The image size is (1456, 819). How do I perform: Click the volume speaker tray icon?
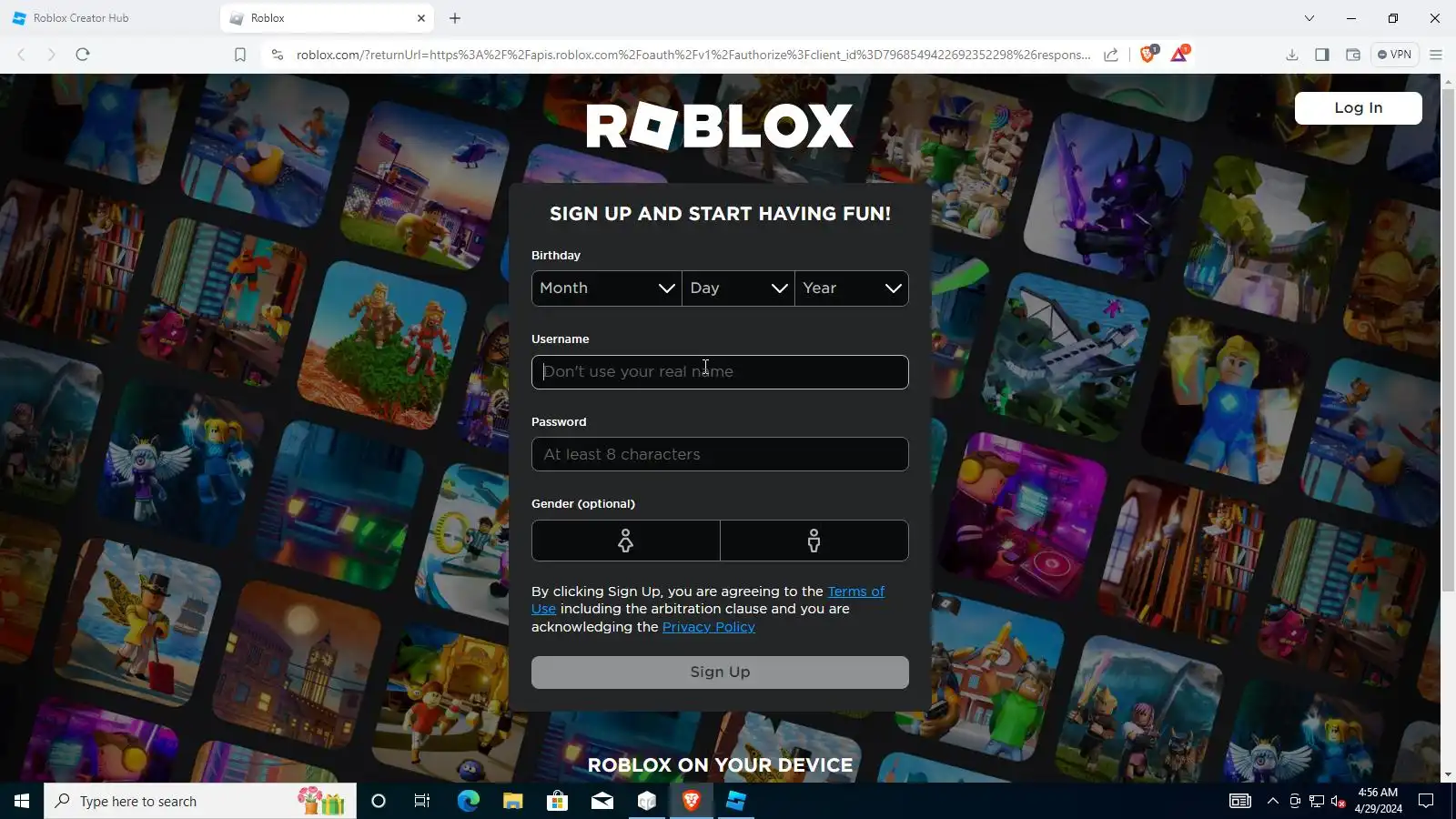1339,801
